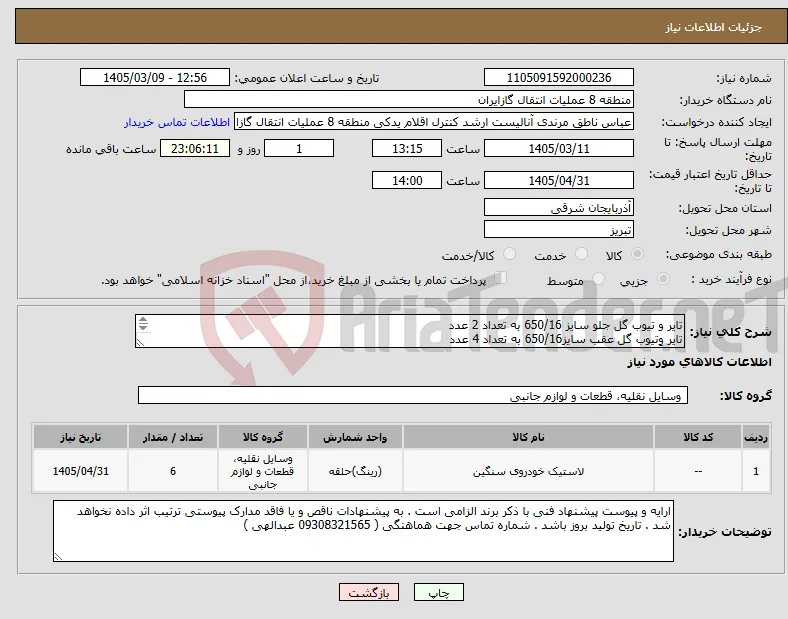788x619 pixels.
Task: Click the جزئیات اطلاعات نیاز page header
Action: click(x=713, y=27)
